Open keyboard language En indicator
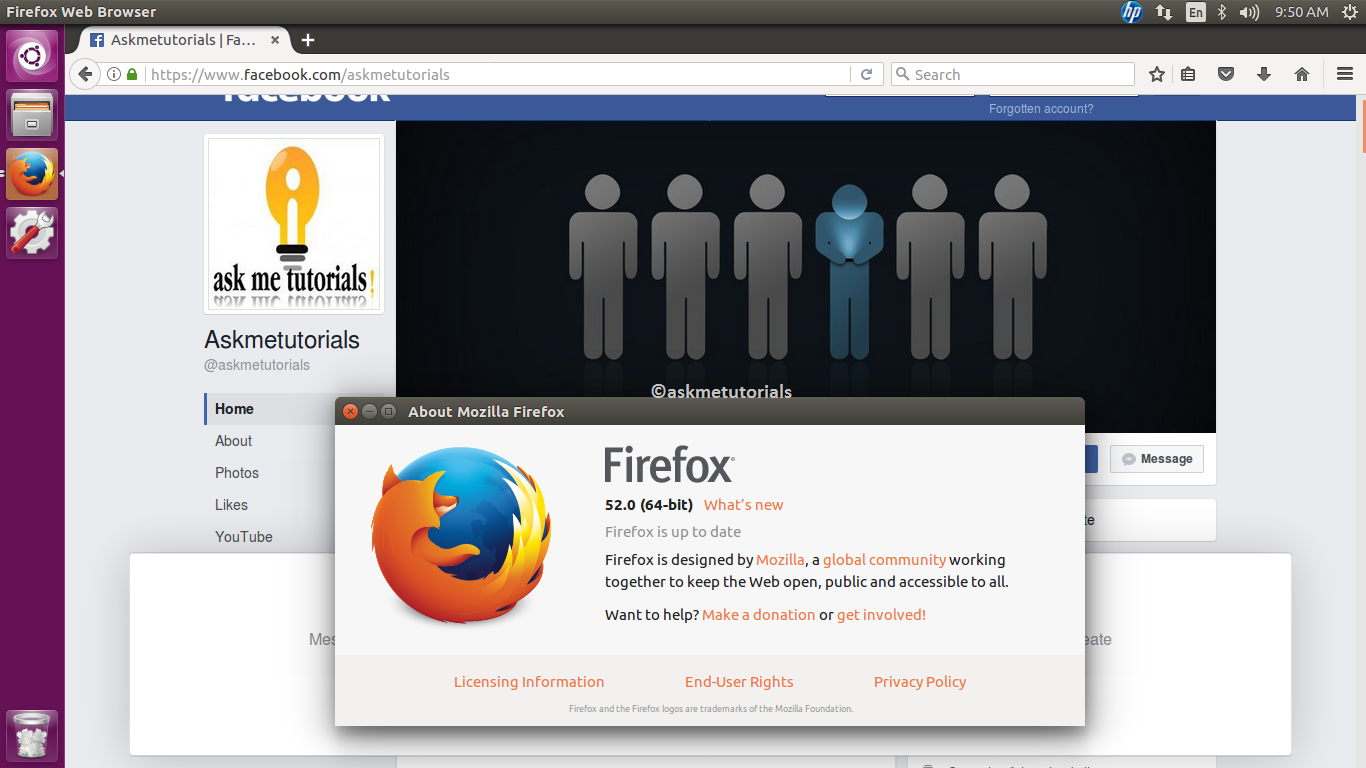1366x768 pixels. 1196,12
